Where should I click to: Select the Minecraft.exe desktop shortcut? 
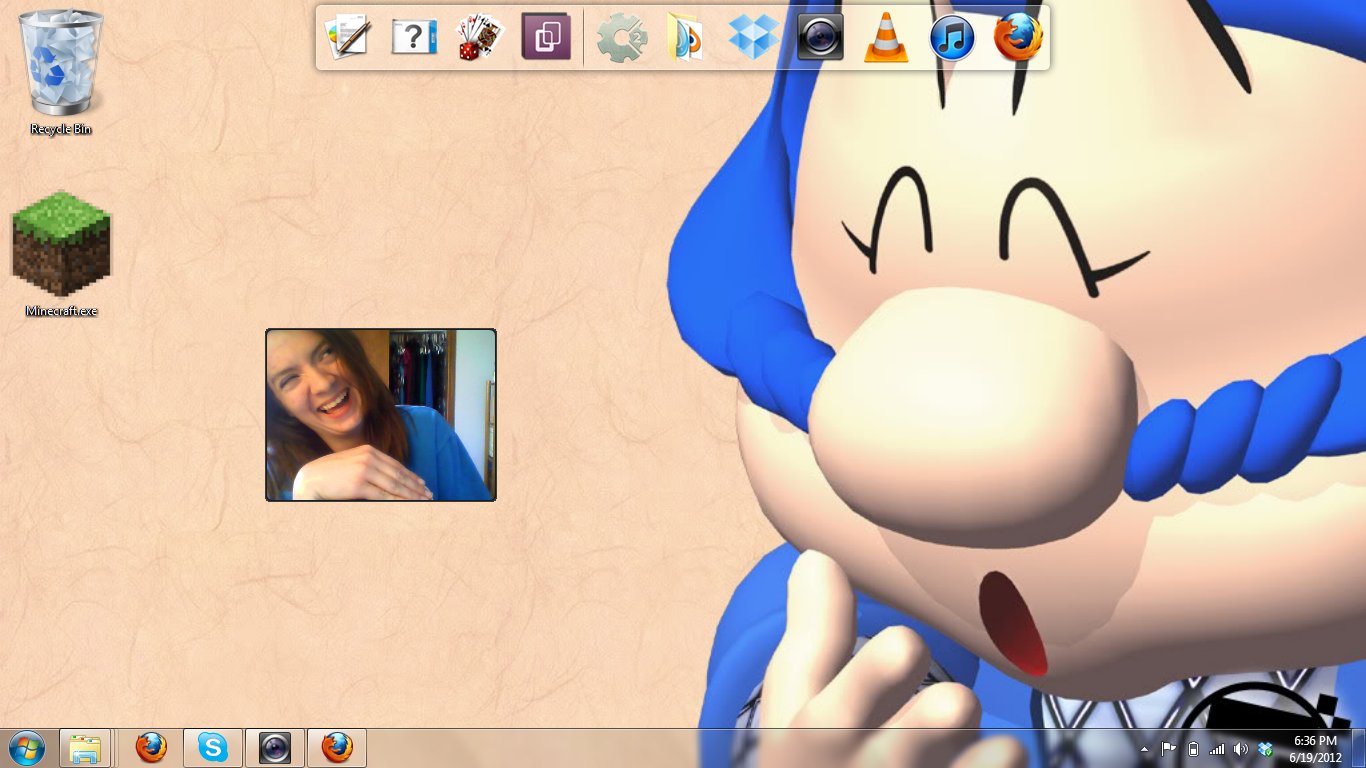61,250
